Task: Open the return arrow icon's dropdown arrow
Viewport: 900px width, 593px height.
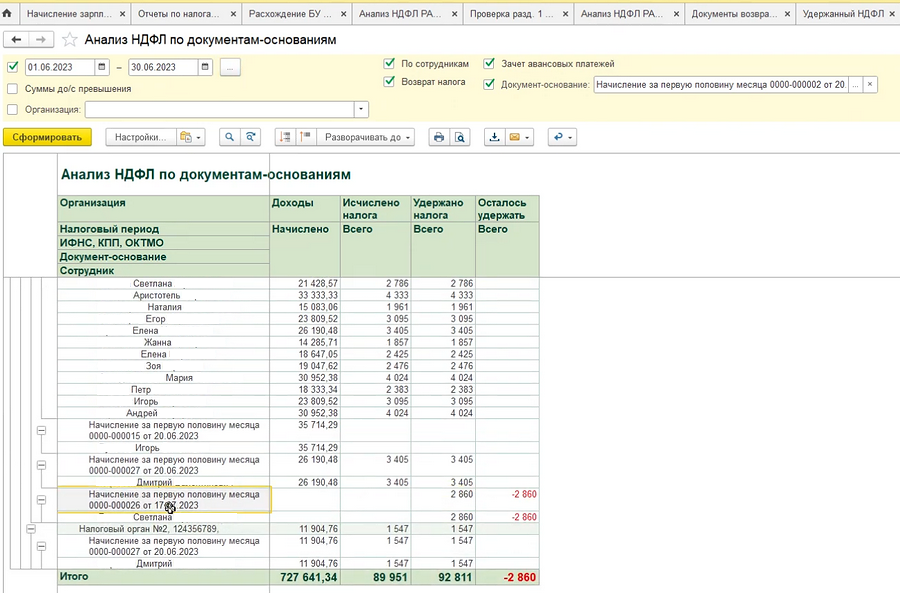Action: 570,137
